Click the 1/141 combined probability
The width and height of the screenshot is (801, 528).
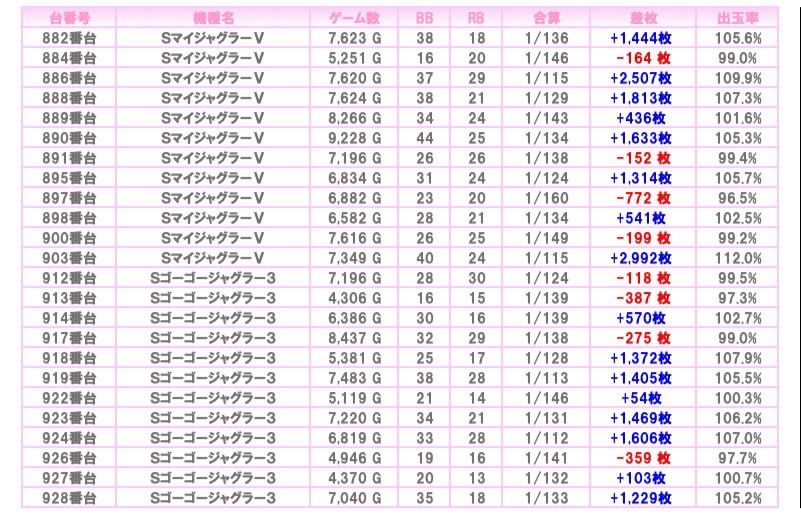click(x=547, y=458)
